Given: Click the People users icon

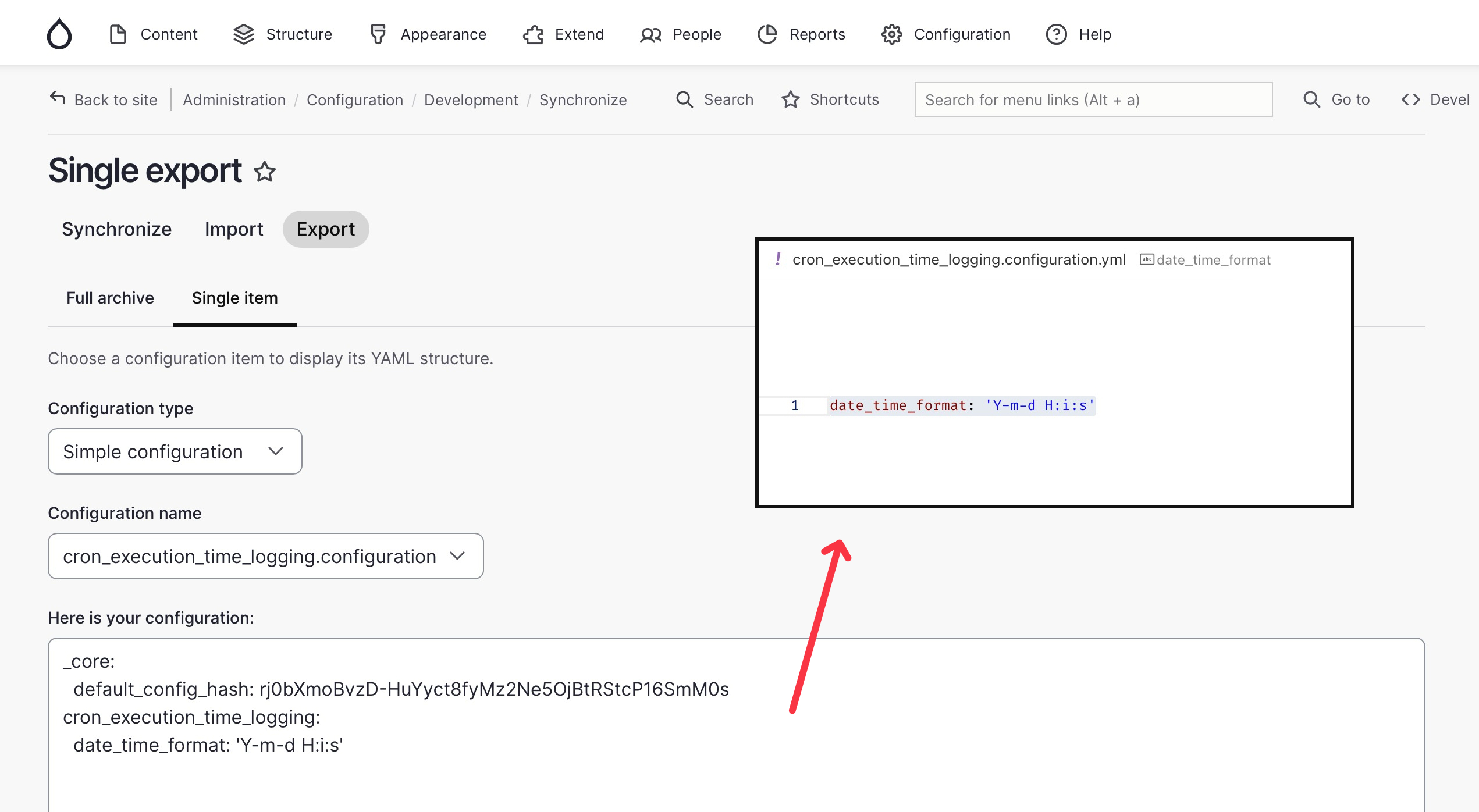Looking at the screenshot, I should click(x=650, y=35).
